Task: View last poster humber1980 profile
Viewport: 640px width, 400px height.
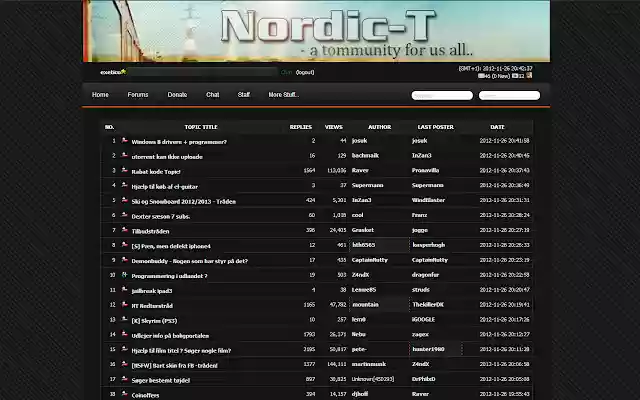Action: point(428,349)
